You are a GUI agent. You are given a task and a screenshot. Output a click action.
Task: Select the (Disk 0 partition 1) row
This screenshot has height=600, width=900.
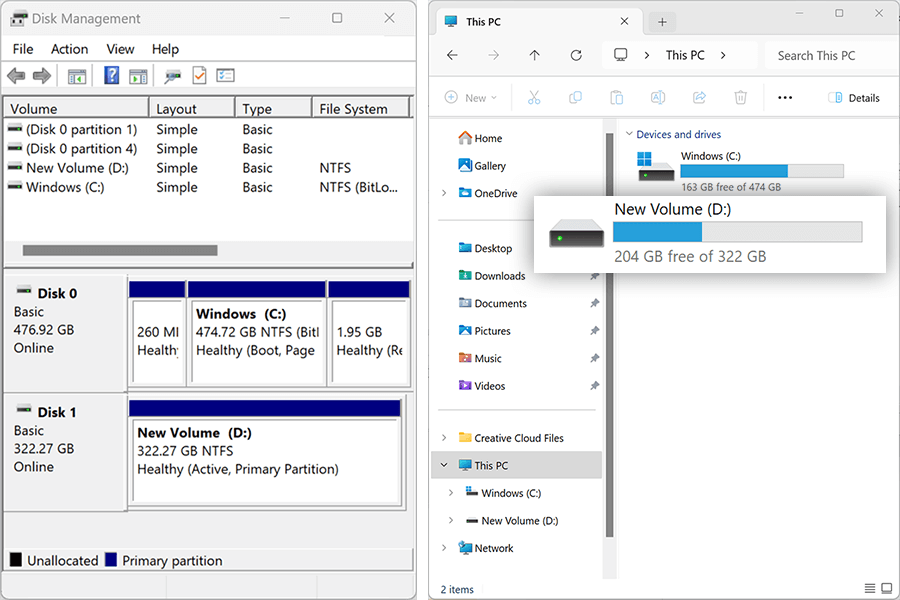coord(208,130)
